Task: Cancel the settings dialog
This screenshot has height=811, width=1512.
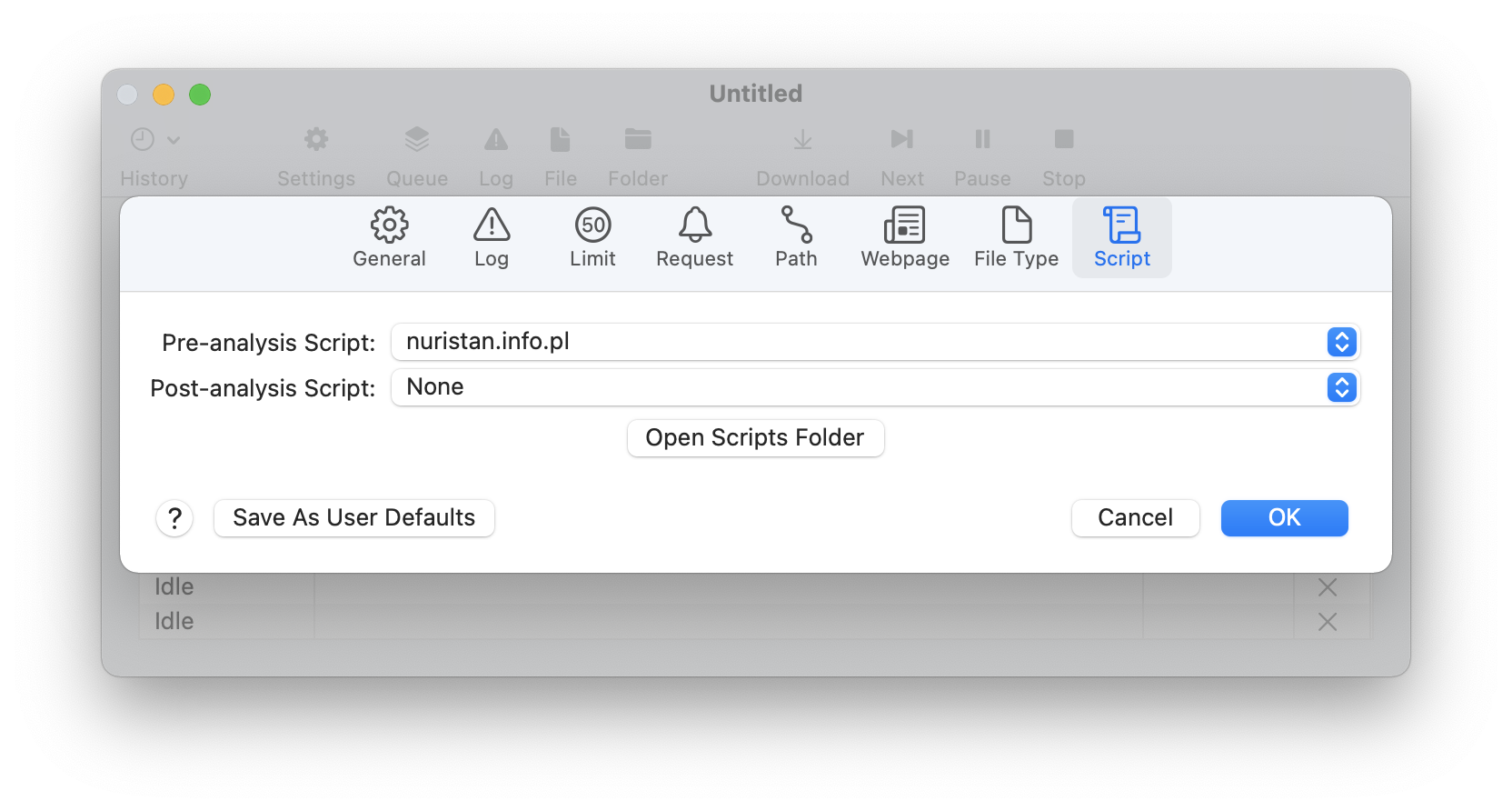Action: click(1135, 518)
